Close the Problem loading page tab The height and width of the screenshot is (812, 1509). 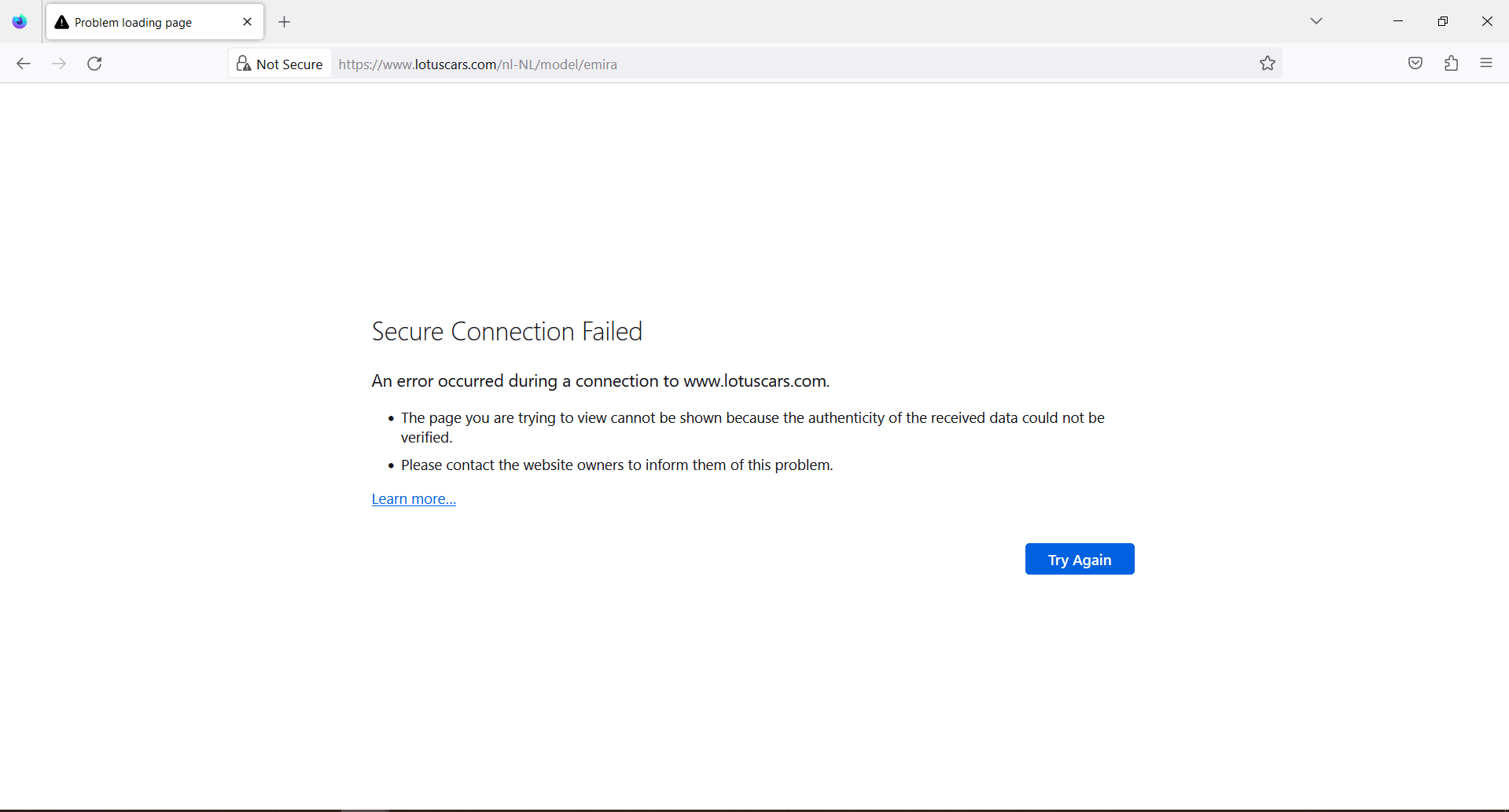coord(247,21)
